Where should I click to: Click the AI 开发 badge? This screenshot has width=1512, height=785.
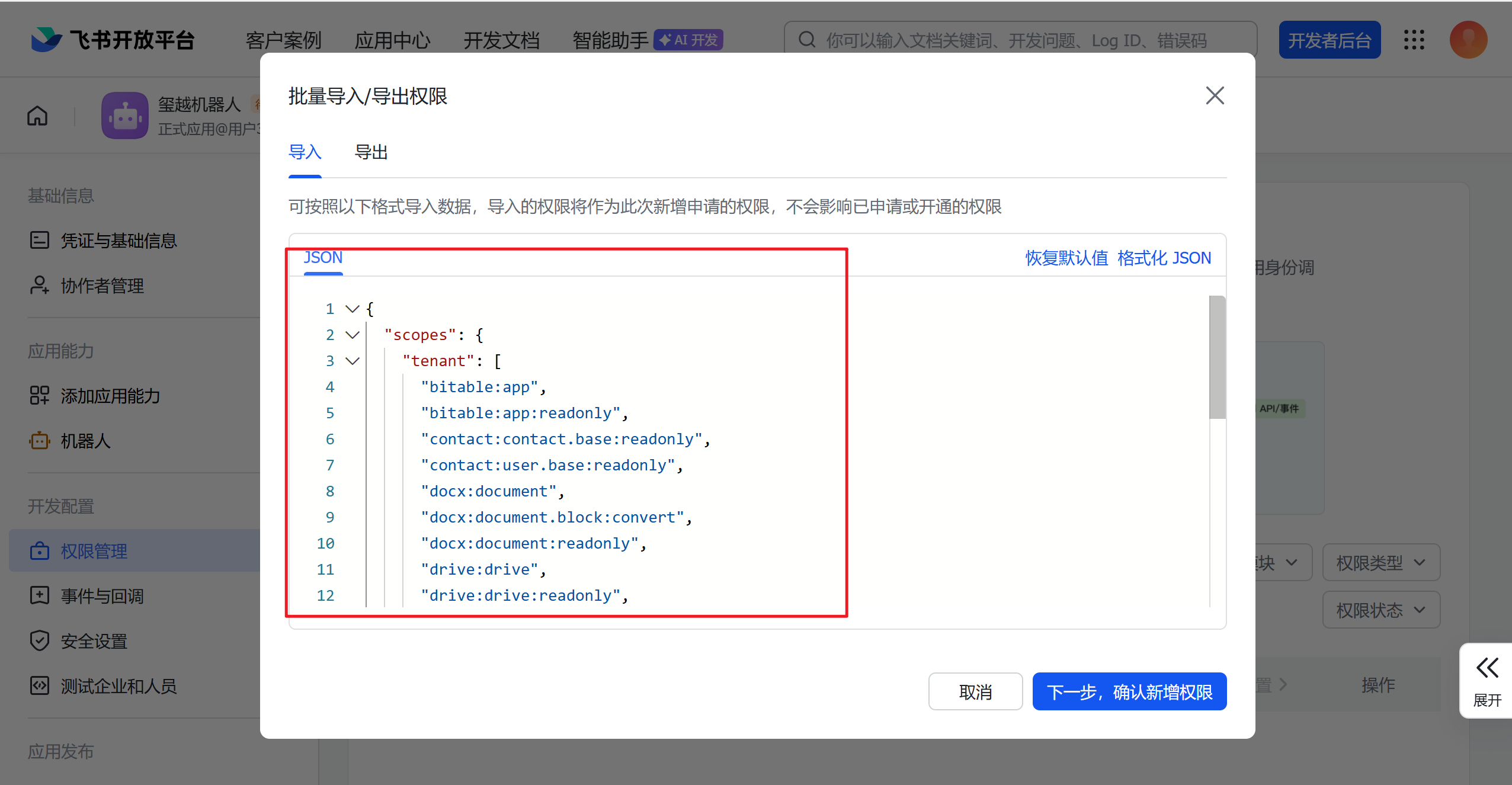(x=688, y=40)
